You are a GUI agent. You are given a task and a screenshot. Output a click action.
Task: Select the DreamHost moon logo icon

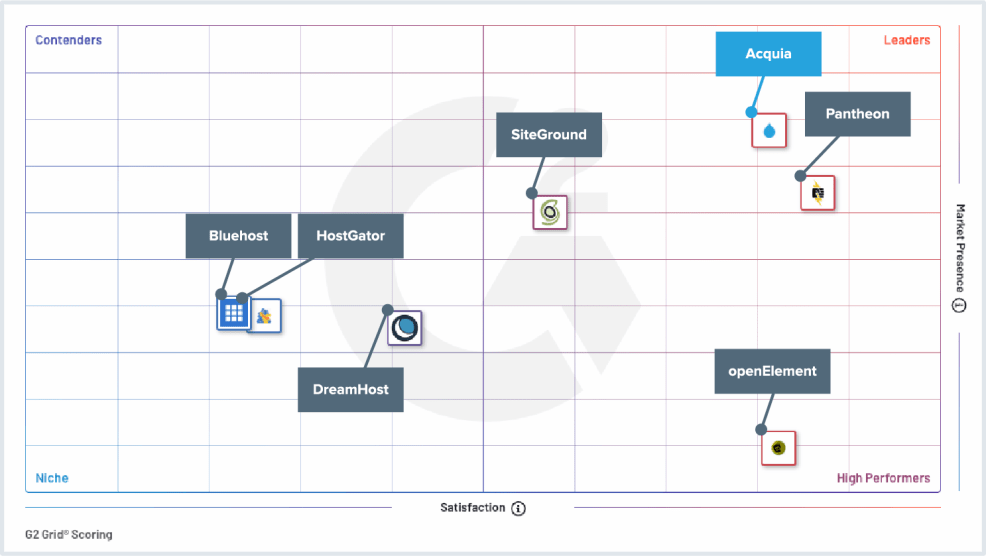pos(405,328)
